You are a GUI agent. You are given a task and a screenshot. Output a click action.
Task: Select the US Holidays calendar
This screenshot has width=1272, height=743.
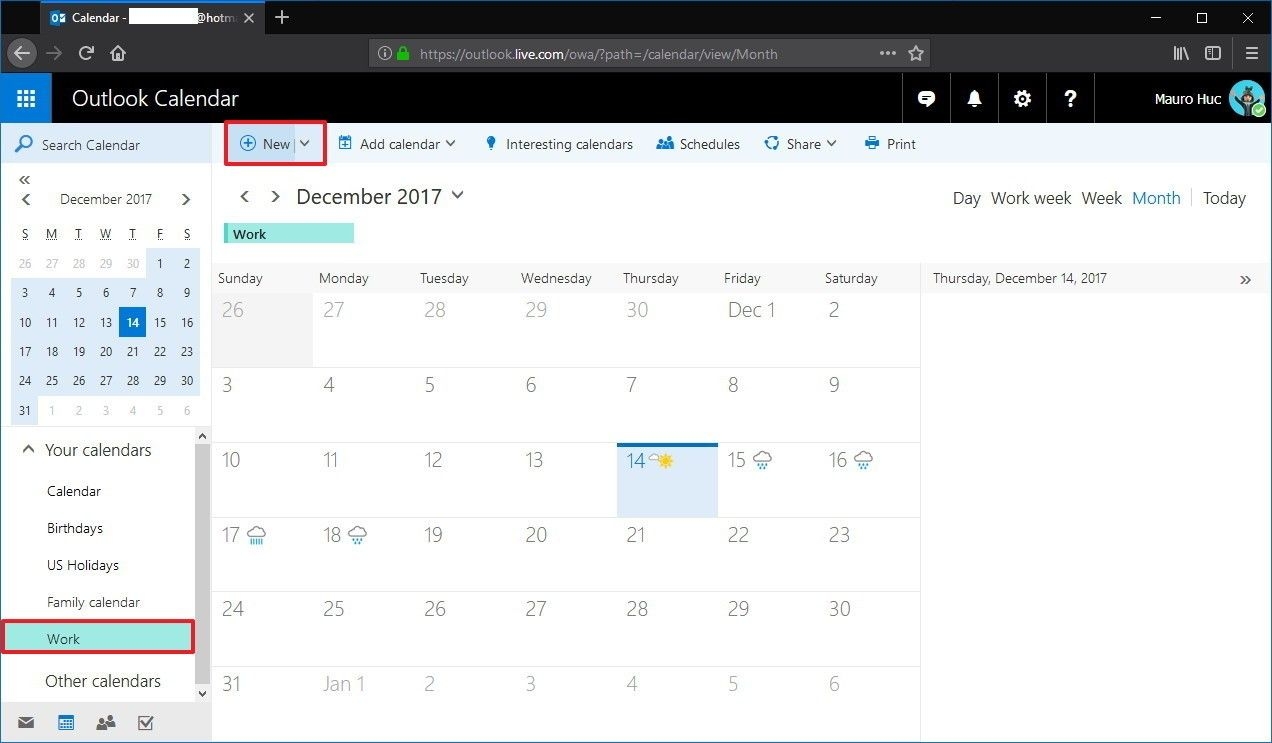[83, 565]
